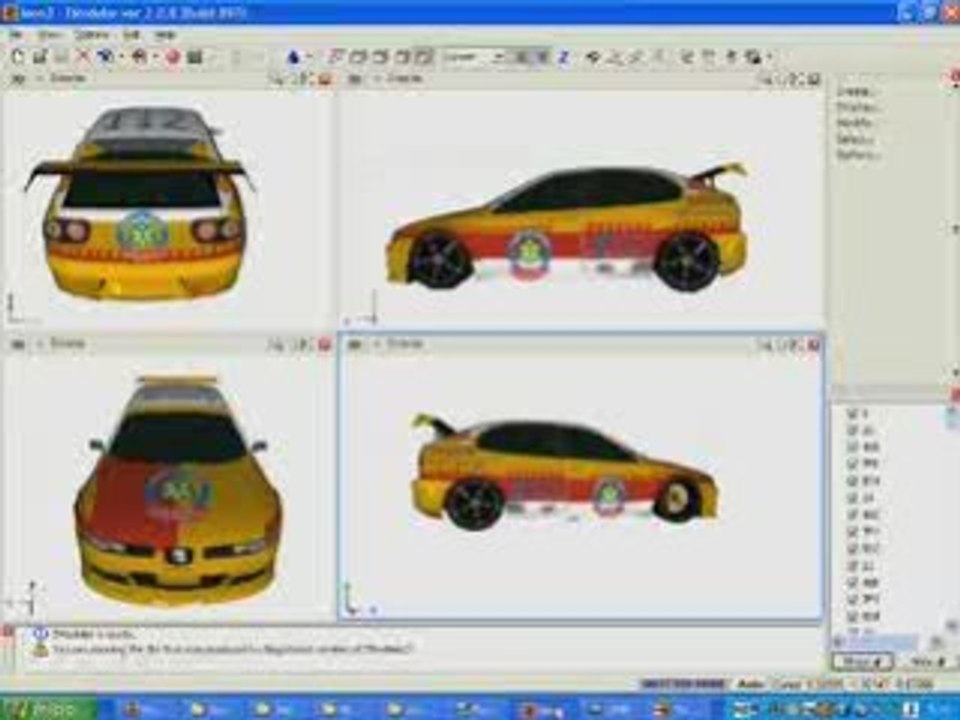Click the blue tool icon beside the red X
This screenshot has height=720, width=960.
click(x=105, y=57)
